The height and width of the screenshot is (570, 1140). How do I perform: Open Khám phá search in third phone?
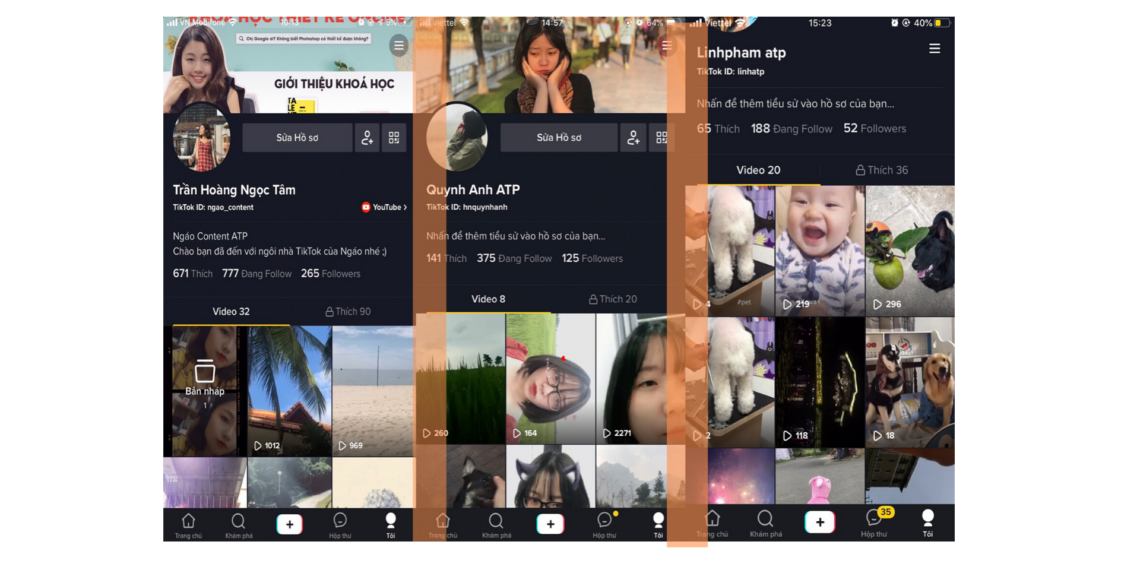click(766, 523)
